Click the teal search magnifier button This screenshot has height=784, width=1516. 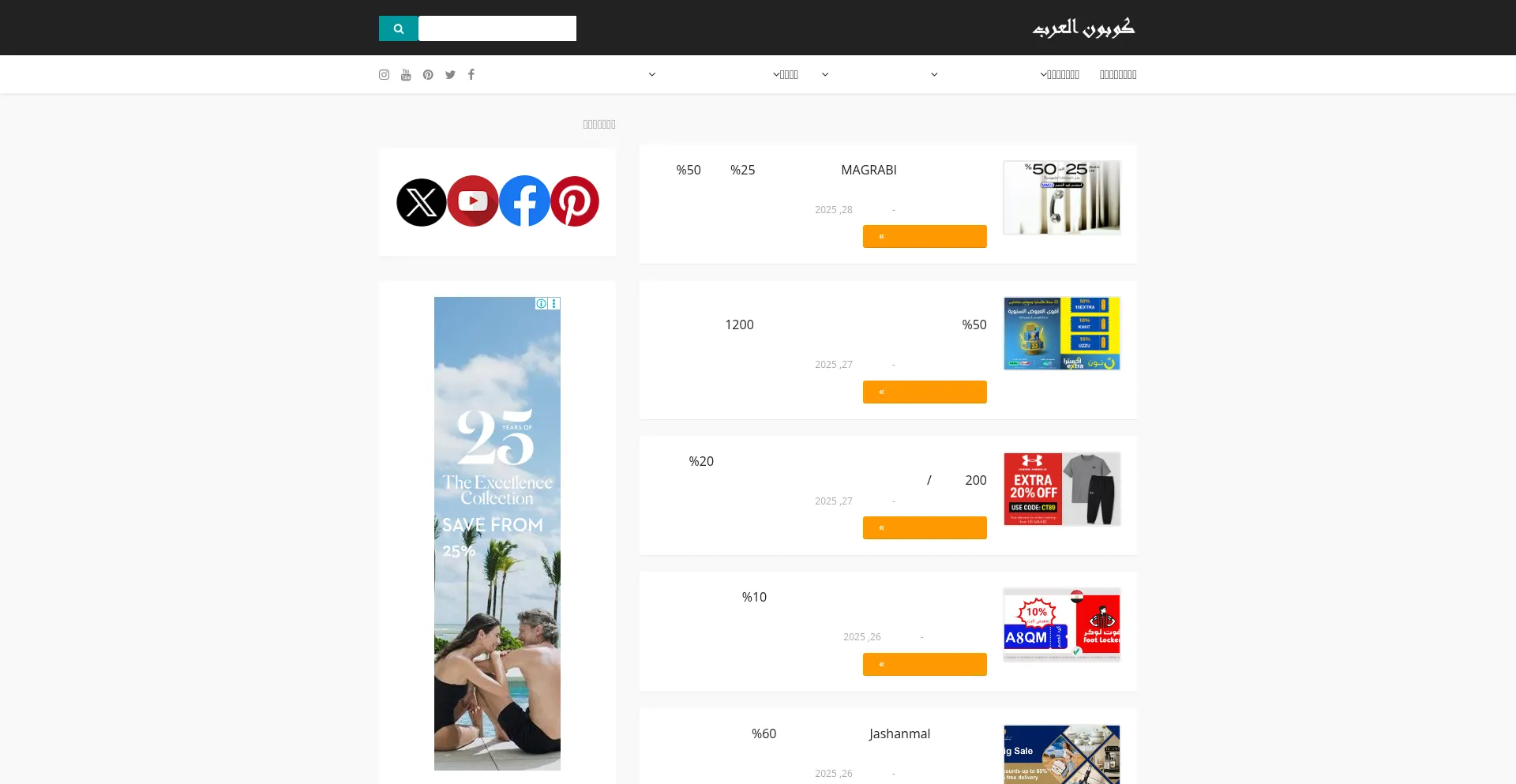tap(399, 28)
